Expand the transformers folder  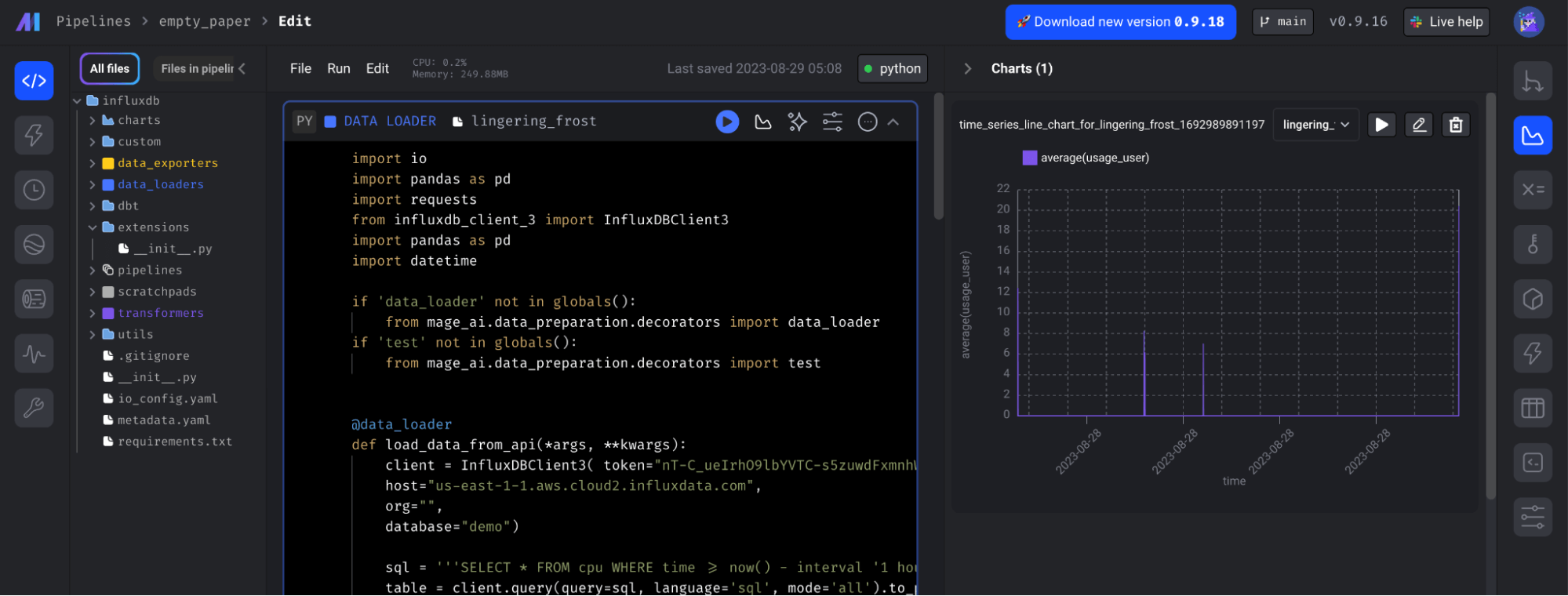click(93, 313)
